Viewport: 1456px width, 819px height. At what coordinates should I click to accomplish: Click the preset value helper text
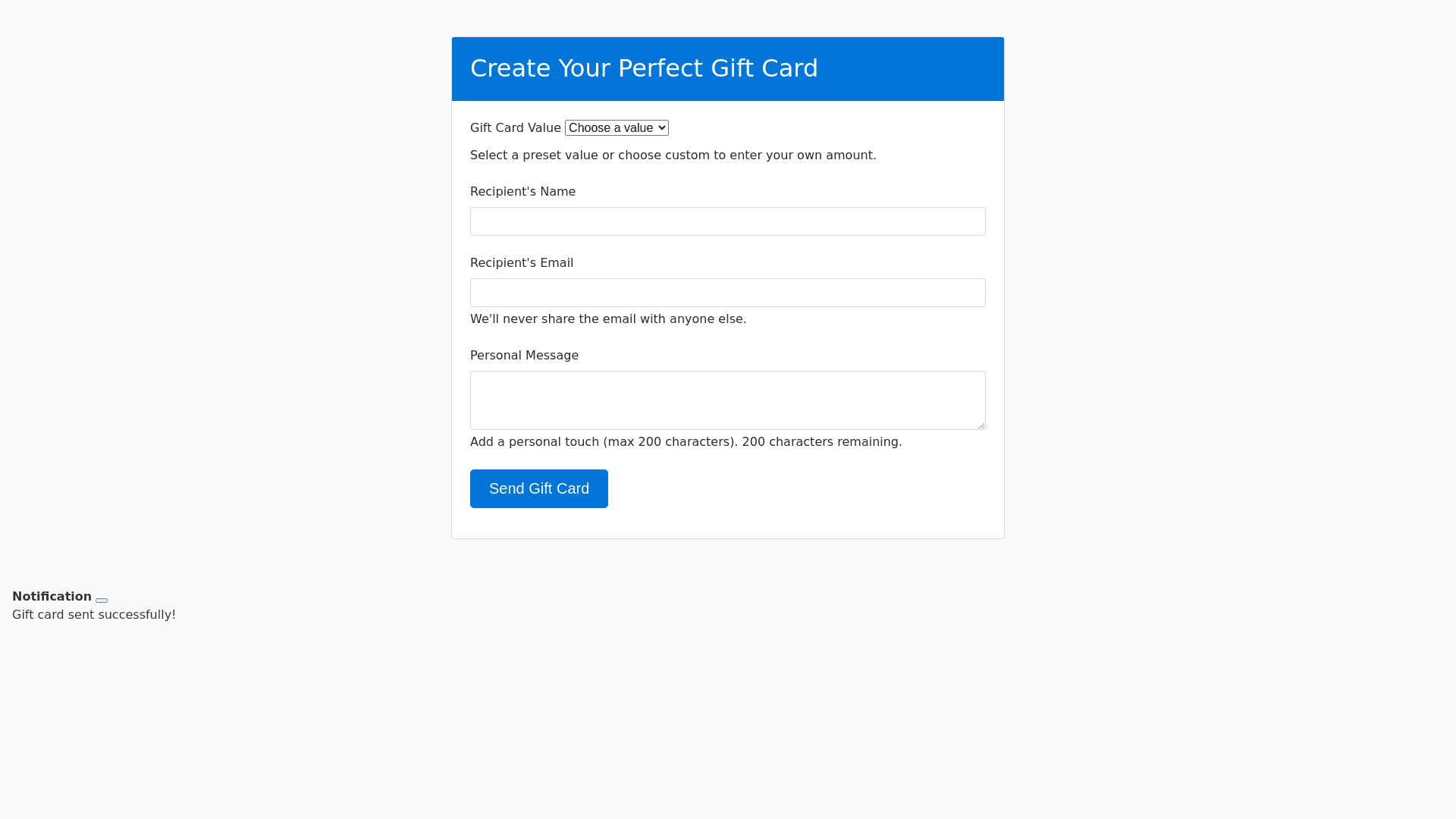point(673,155)
